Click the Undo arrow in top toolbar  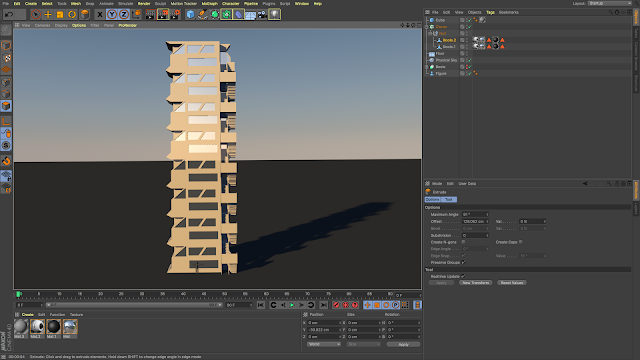pyautogui.click(x=9, y=14)
